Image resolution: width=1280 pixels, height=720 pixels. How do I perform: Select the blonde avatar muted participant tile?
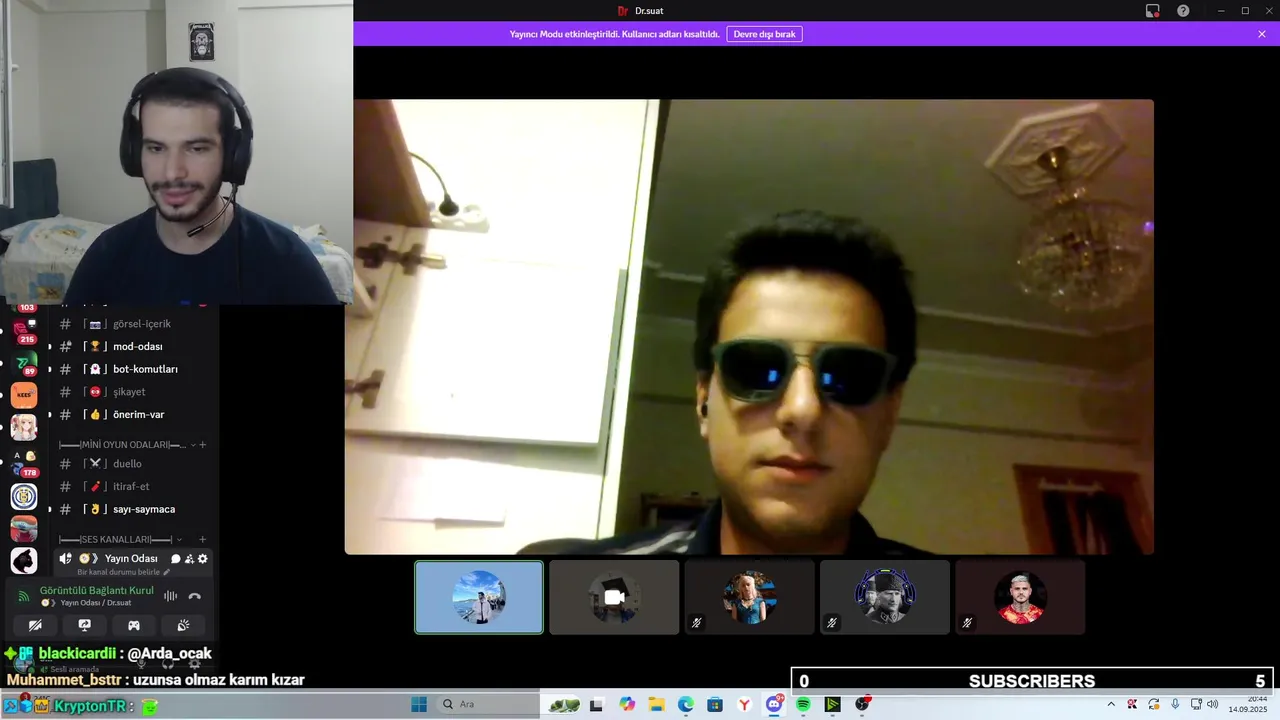tap(750, 597)
